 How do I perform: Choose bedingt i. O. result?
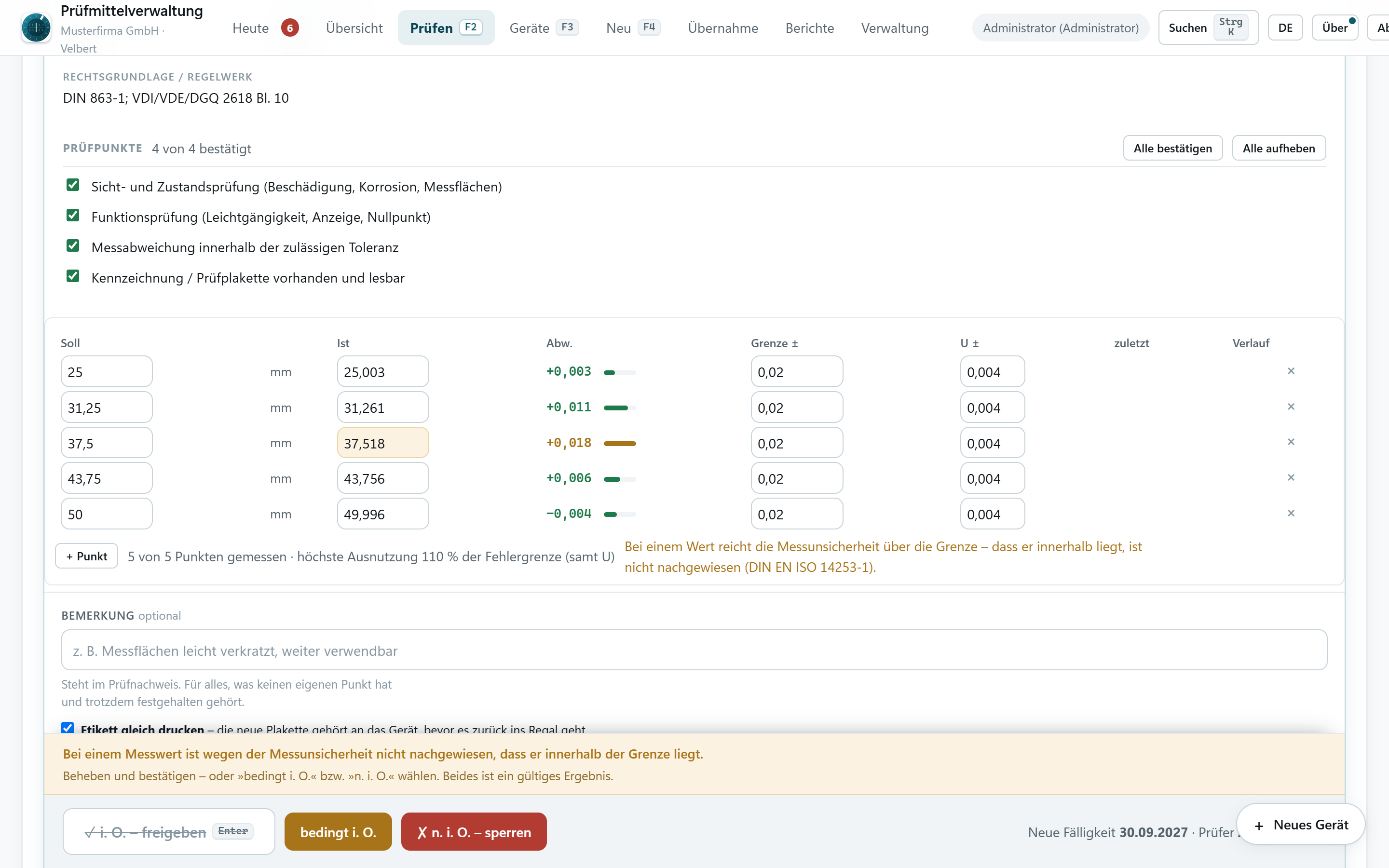tap(338, 831)
